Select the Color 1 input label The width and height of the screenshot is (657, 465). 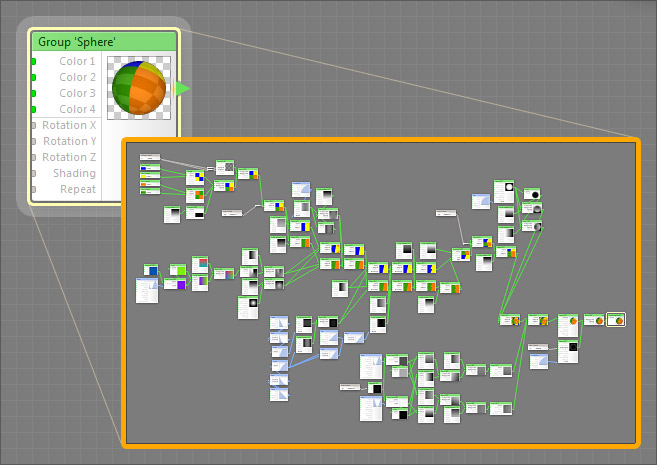coord(77,62)
